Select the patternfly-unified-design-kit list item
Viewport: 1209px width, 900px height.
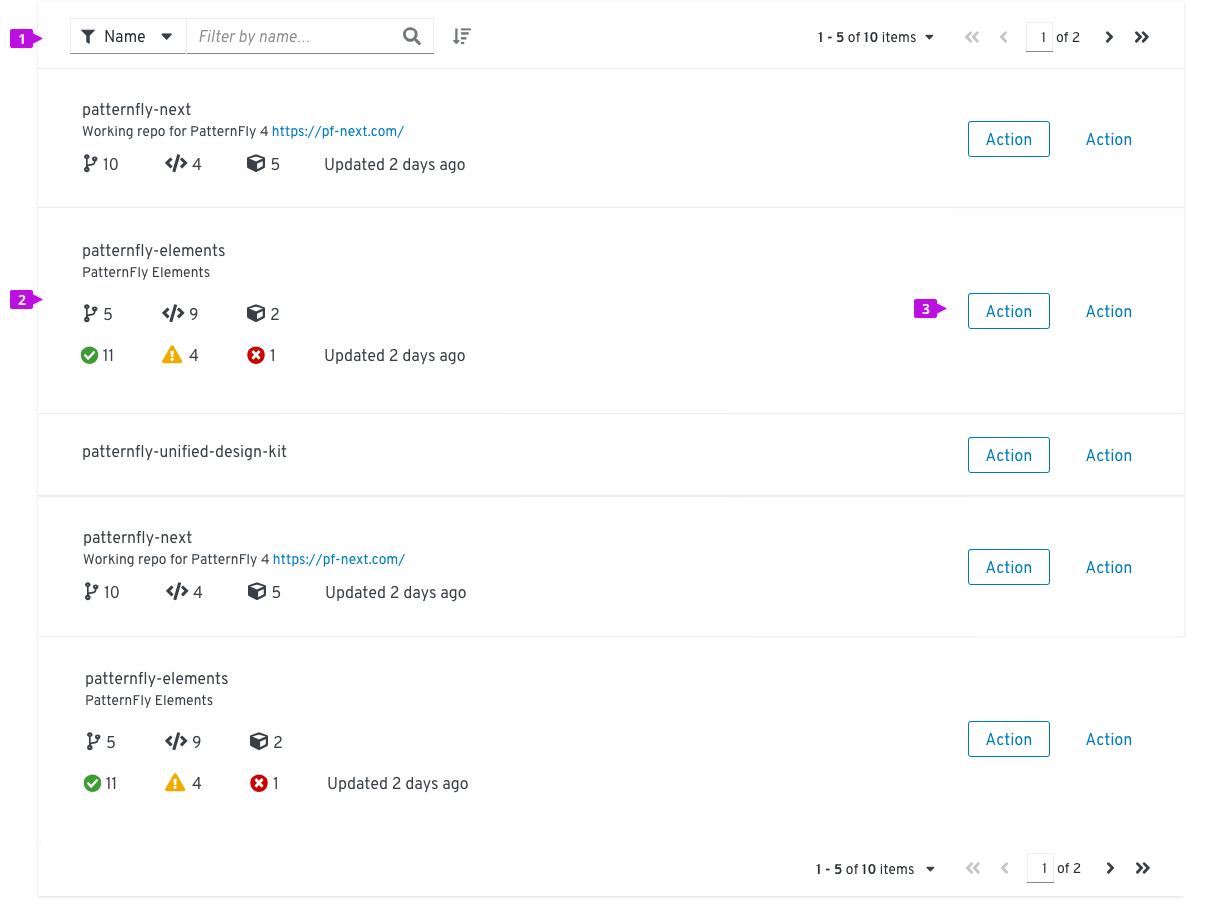(x=611, y=455)
